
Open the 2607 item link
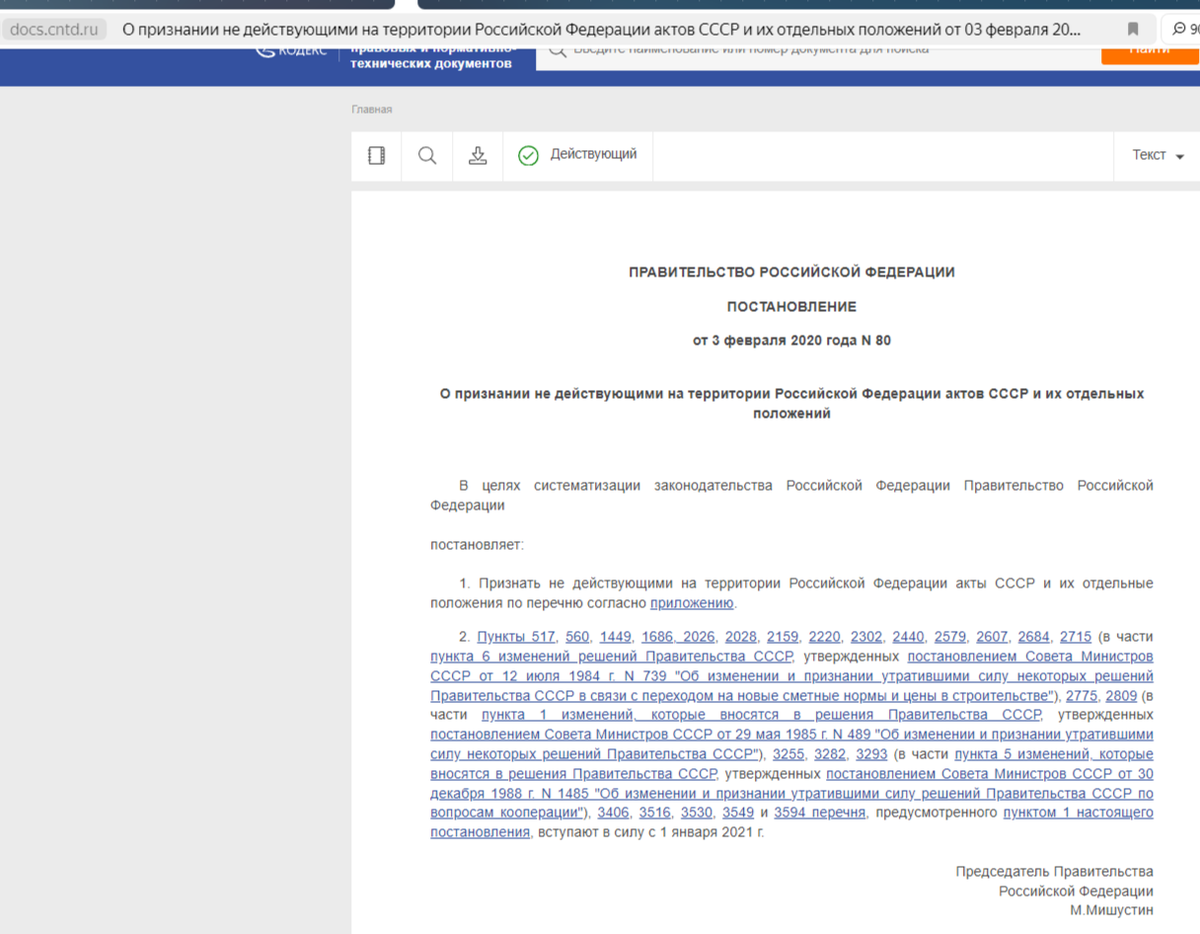992,637
